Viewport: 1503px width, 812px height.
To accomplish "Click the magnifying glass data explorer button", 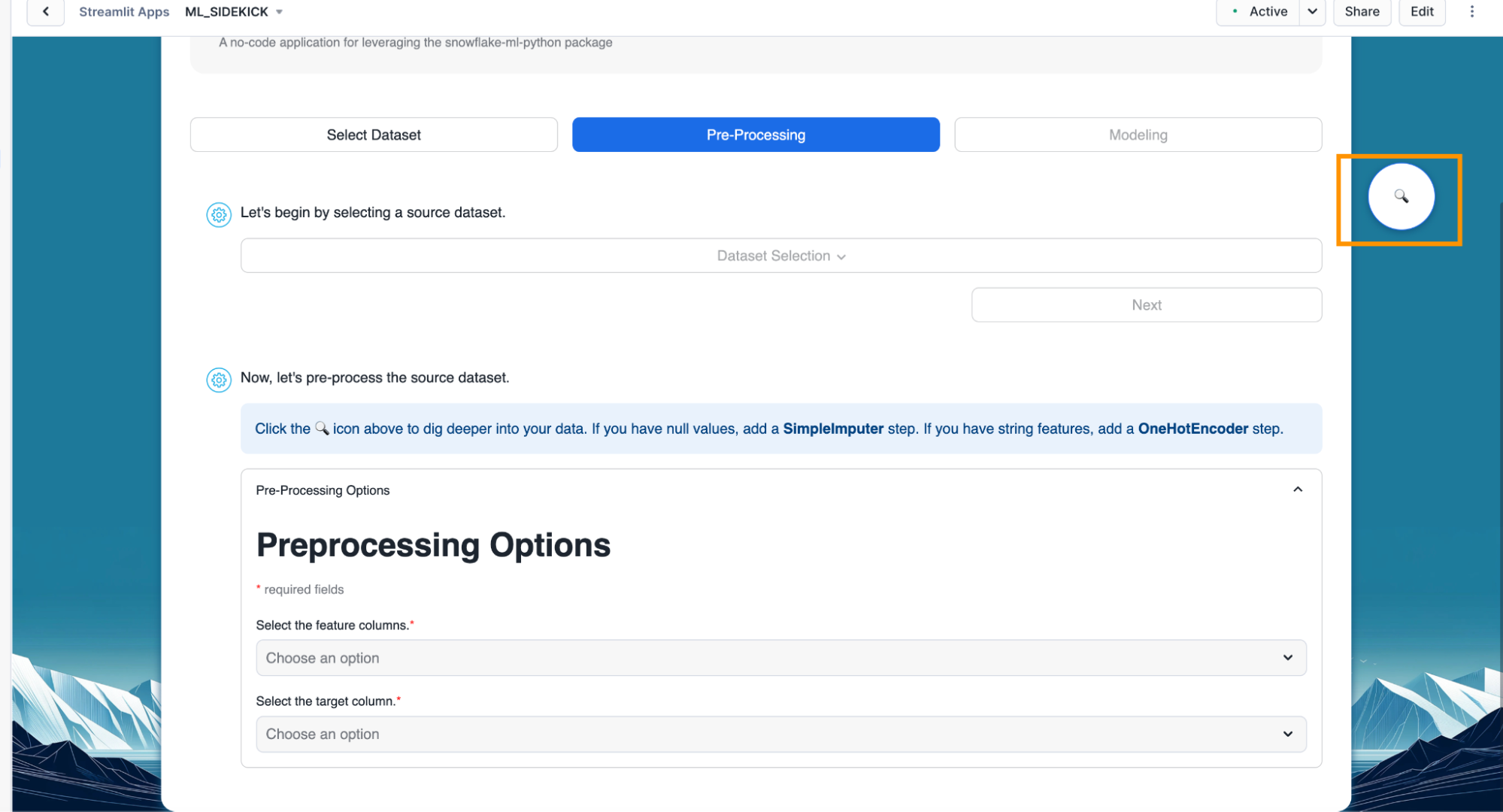I will point(1400,196).
